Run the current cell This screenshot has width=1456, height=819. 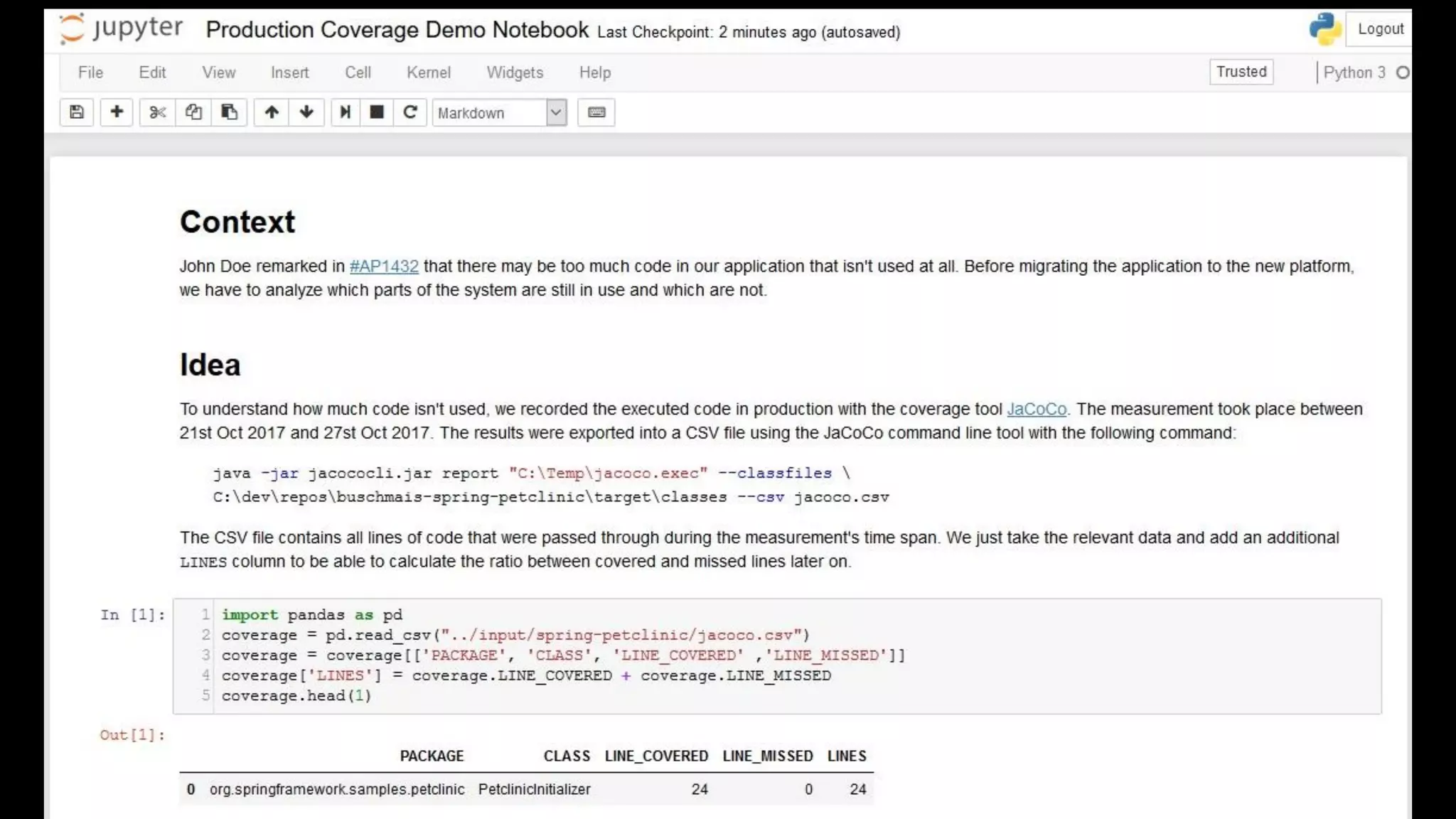[345, 112]
